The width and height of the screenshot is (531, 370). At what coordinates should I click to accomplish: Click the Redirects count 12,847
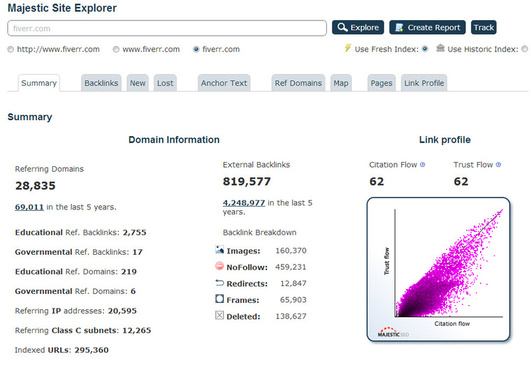(x=293, y=283)
